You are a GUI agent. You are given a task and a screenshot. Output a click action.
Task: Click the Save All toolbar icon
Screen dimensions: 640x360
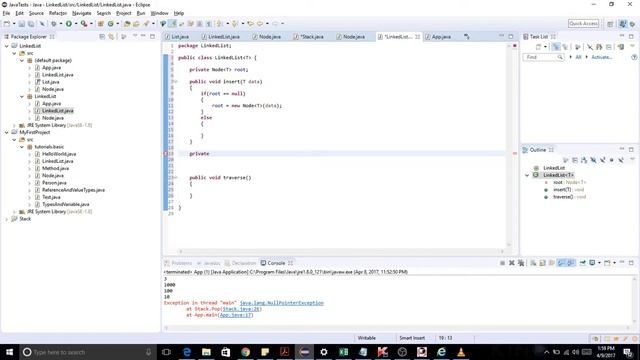tap(31, 24)
